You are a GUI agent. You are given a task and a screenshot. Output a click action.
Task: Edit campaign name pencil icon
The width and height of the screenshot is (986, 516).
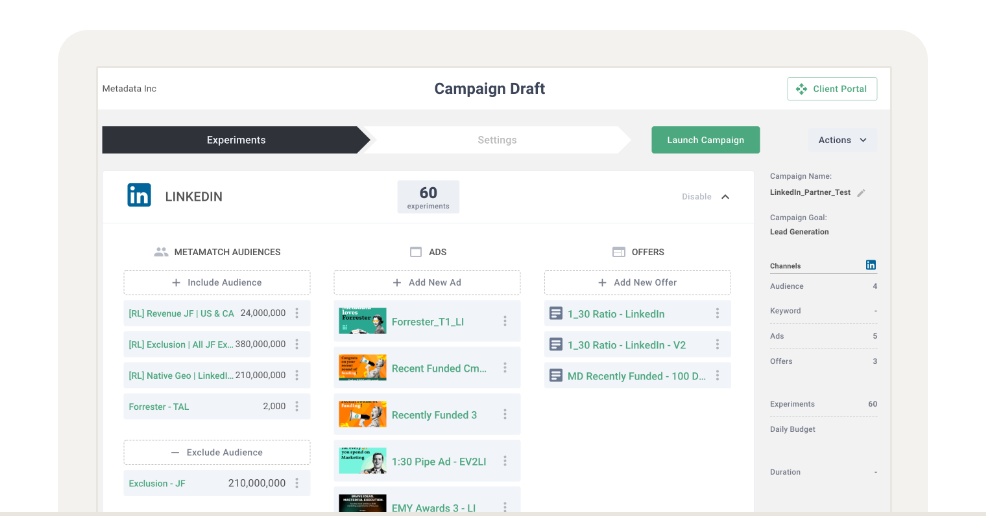pos(861,193)
